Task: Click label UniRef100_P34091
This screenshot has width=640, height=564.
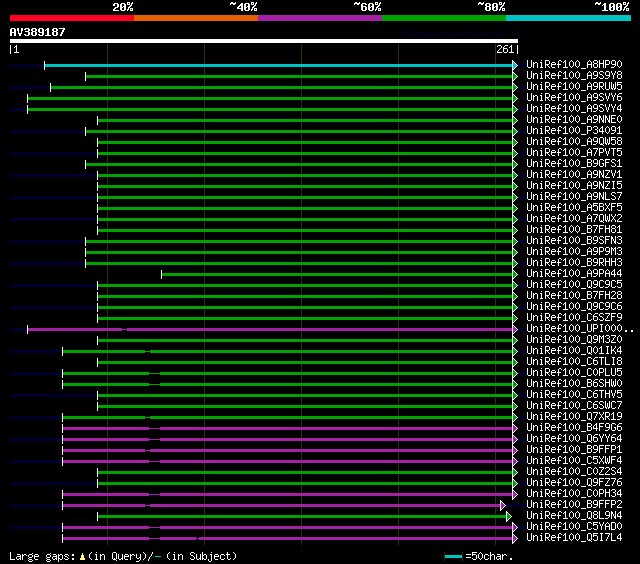Action: 574,131
